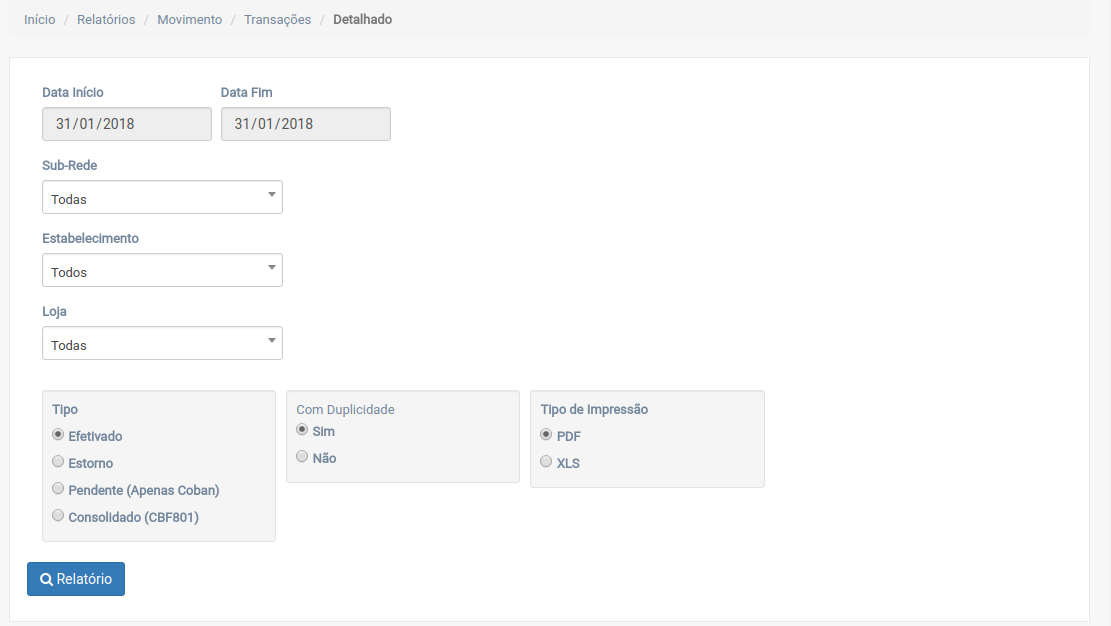Viewport: 1111px width, 626px height.
Task: Choose XLS as print type
Action: point(546,462)
